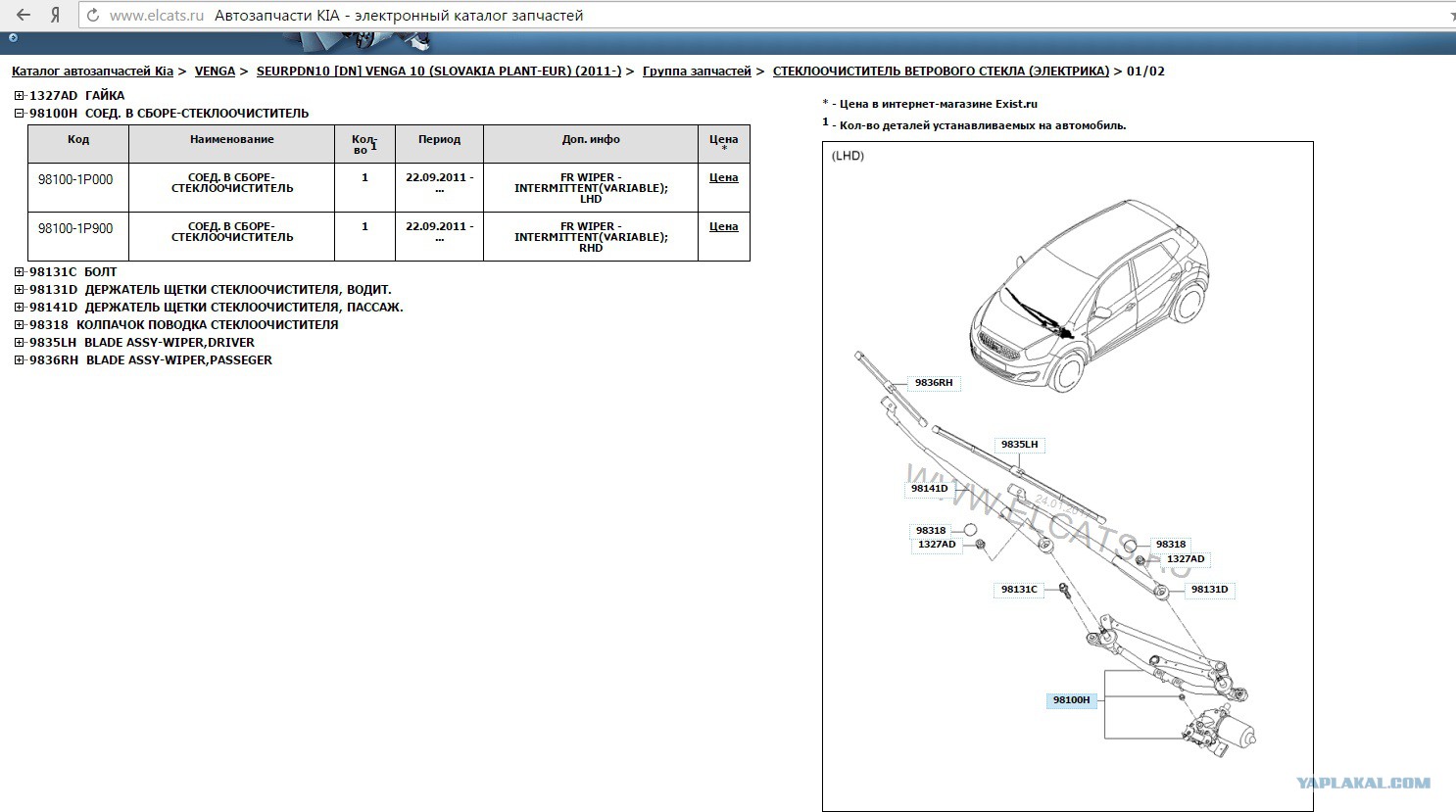Image resolution: width=1456 pixels, height=812 pixels.
Task: Click the www.elcats.ru address field
Action: [157, 16]
